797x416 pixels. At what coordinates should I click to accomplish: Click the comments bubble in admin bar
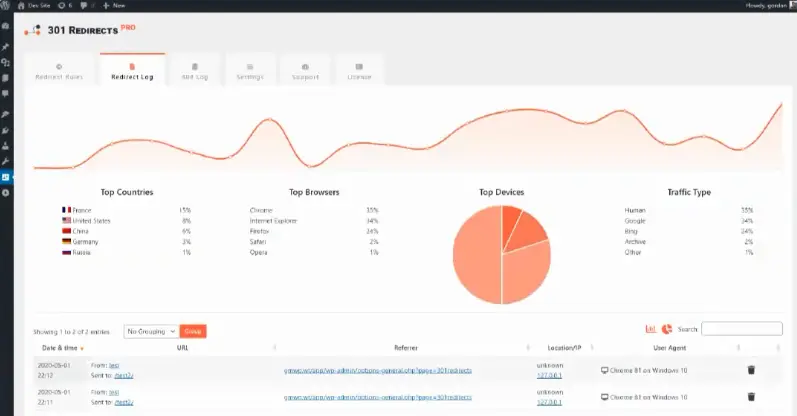[85, 5]
